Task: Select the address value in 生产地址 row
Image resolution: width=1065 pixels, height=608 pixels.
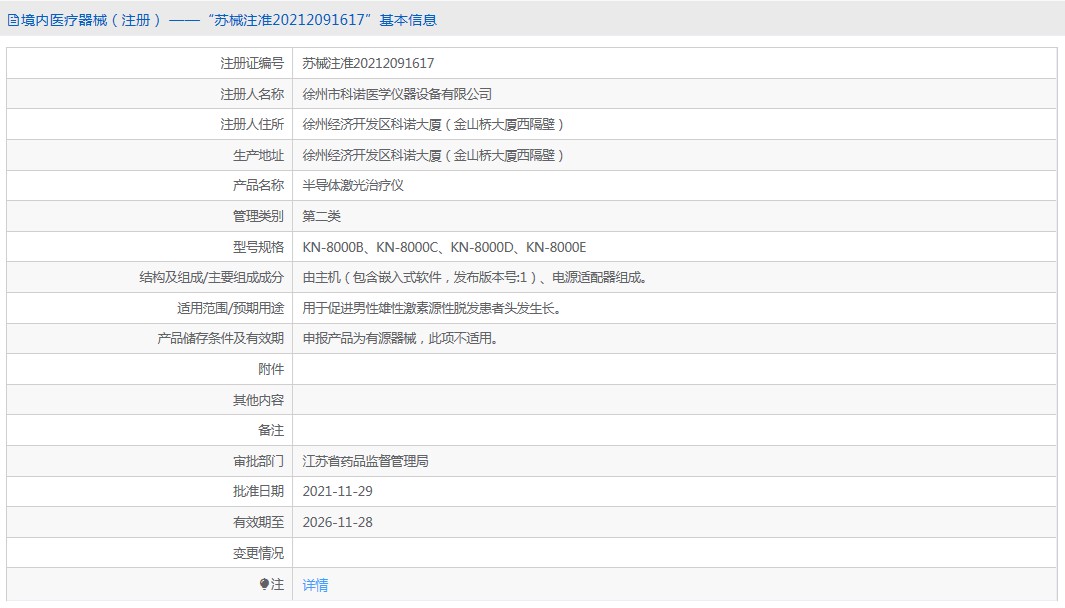Action: point(433,156)
